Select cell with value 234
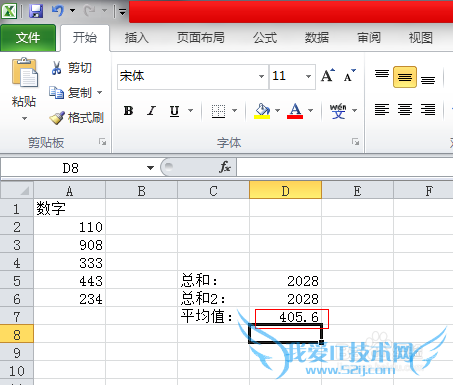 point(69,299)
